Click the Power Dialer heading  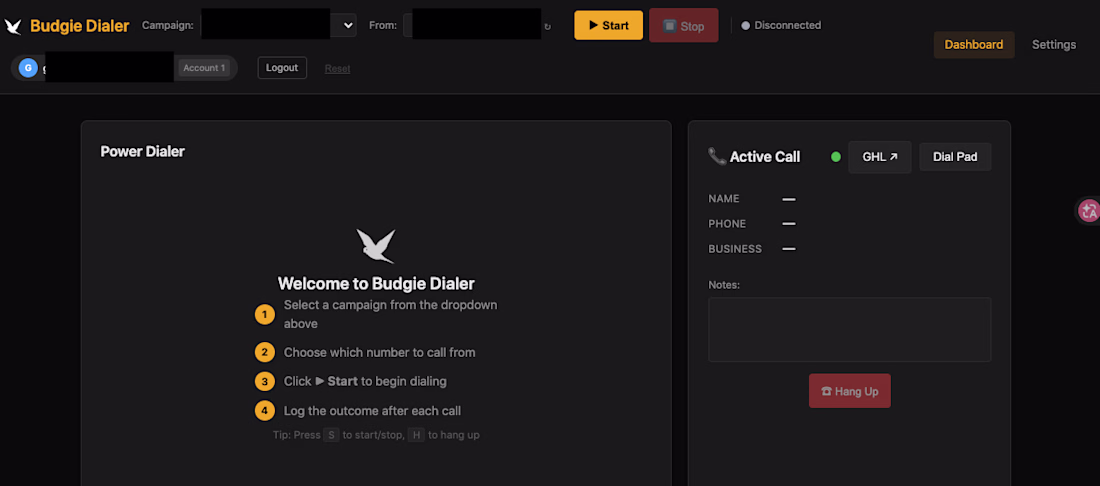pyautogui.click(x=142, y=151)
